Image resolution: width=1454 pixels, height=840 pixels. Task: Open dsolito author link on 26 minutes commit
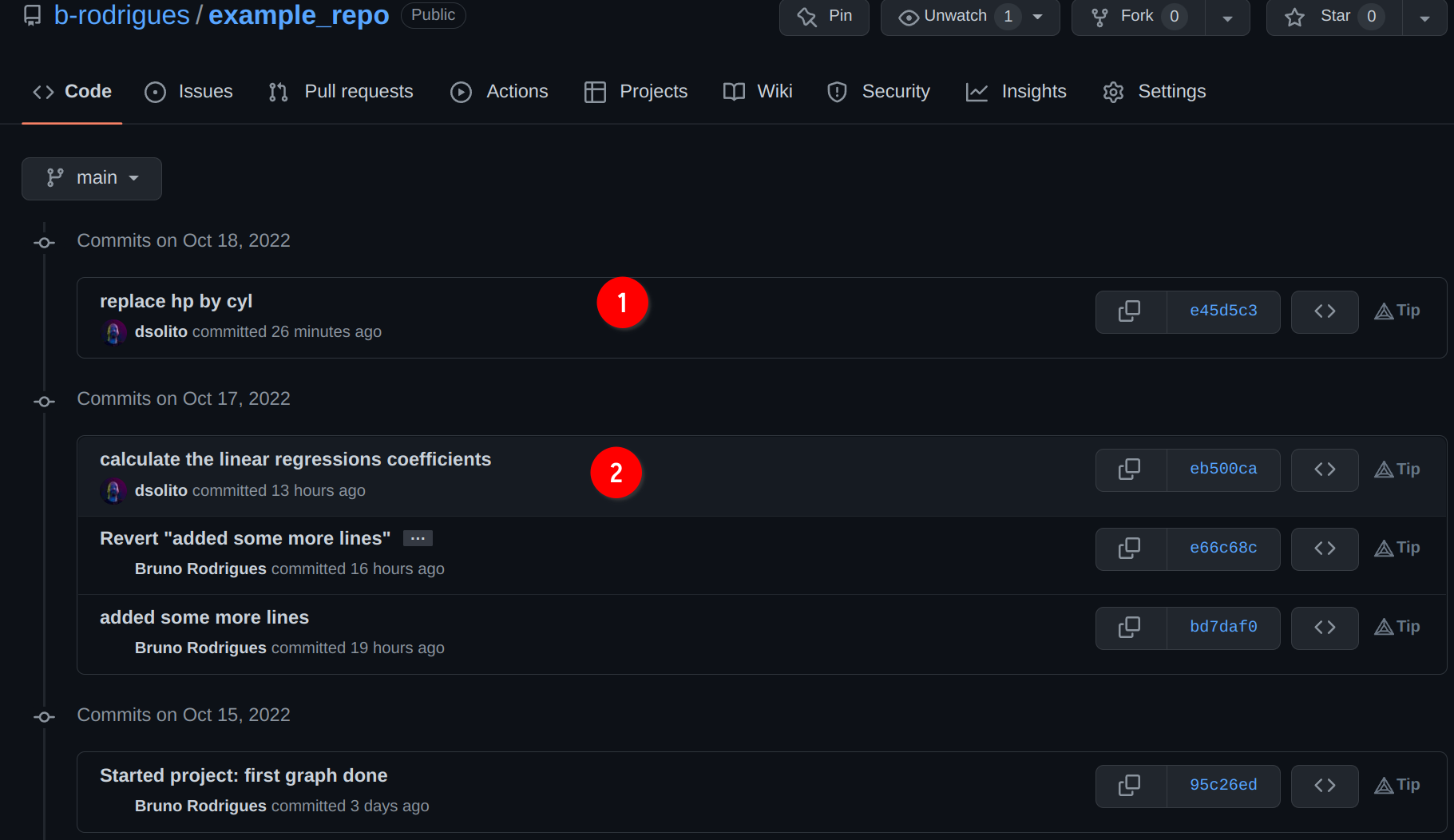pos(161,331)
